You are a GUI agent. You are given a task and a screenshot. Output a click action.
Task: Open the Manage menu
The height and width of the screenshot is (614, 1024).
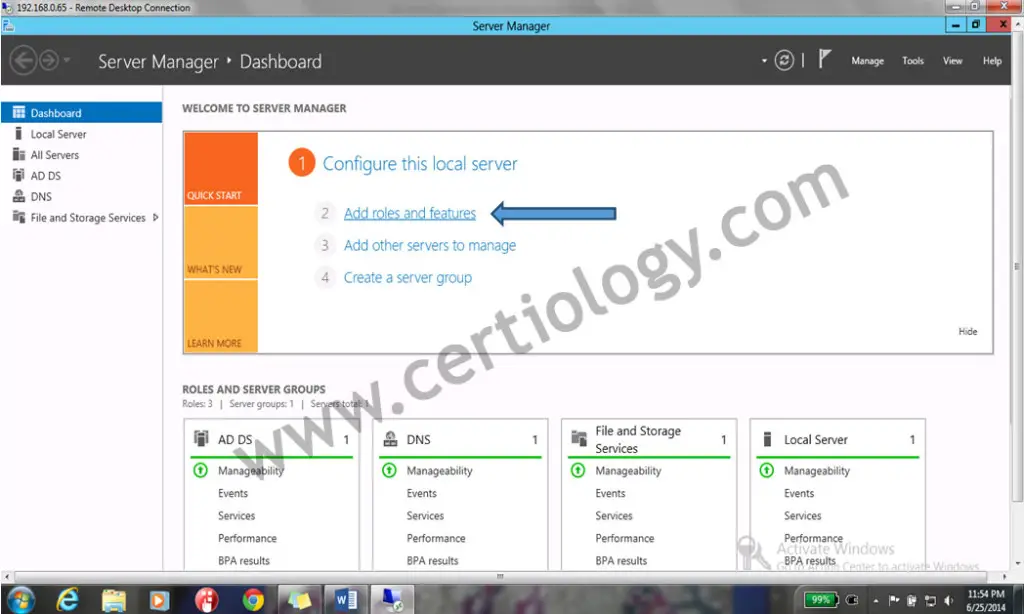pyautogui.click(x=867, y=61)
